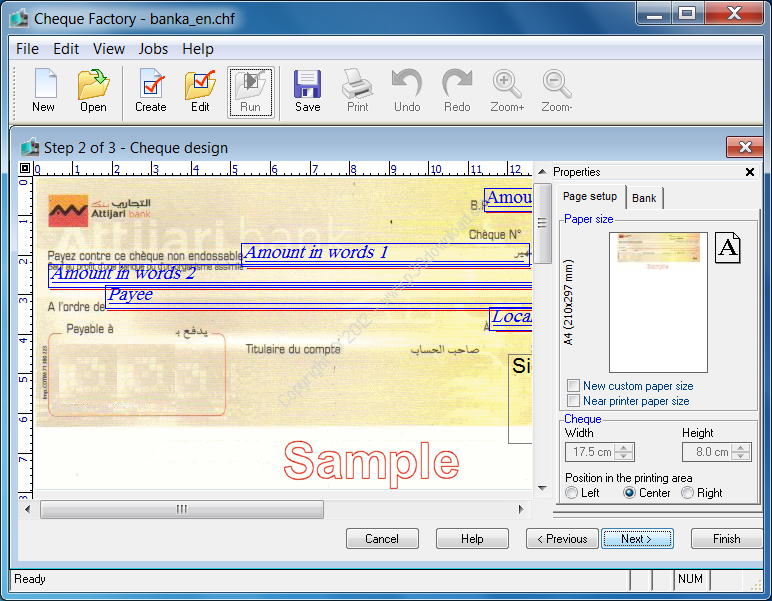Image resolution: width=772 pixels, height=601 pixels.
Task: Select the Payee field on cheque
Action: point(319,296)
